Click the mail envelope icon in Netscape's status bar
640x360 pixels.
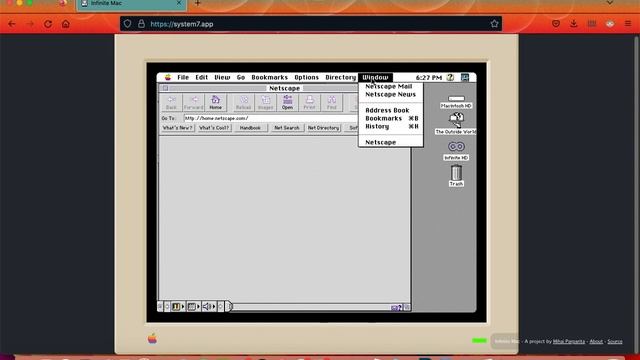(x=396, y=307)
